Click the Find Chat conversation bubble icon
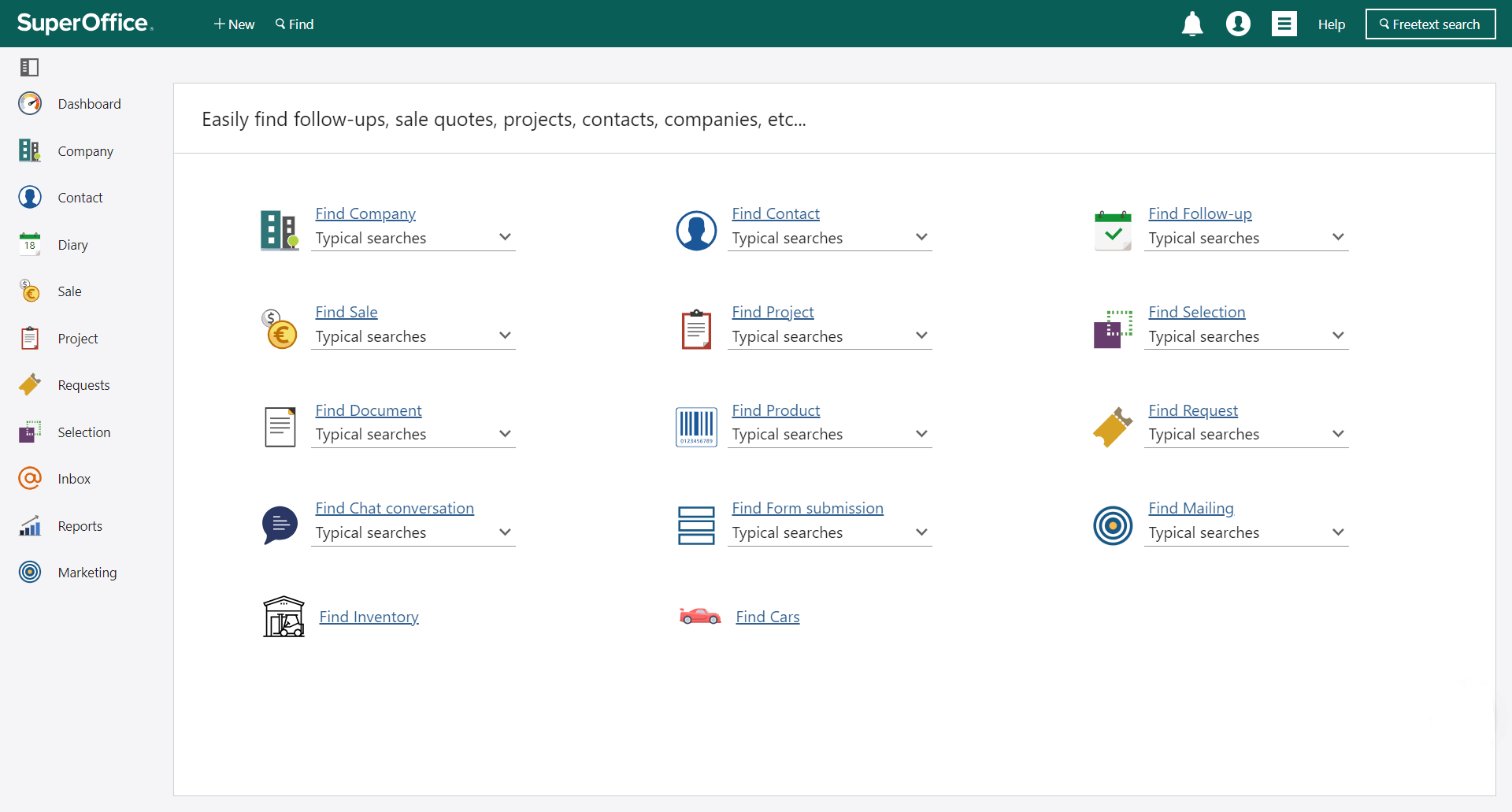Image resolution: width=1512 pixels, height=812 pixels. point(280,525)
